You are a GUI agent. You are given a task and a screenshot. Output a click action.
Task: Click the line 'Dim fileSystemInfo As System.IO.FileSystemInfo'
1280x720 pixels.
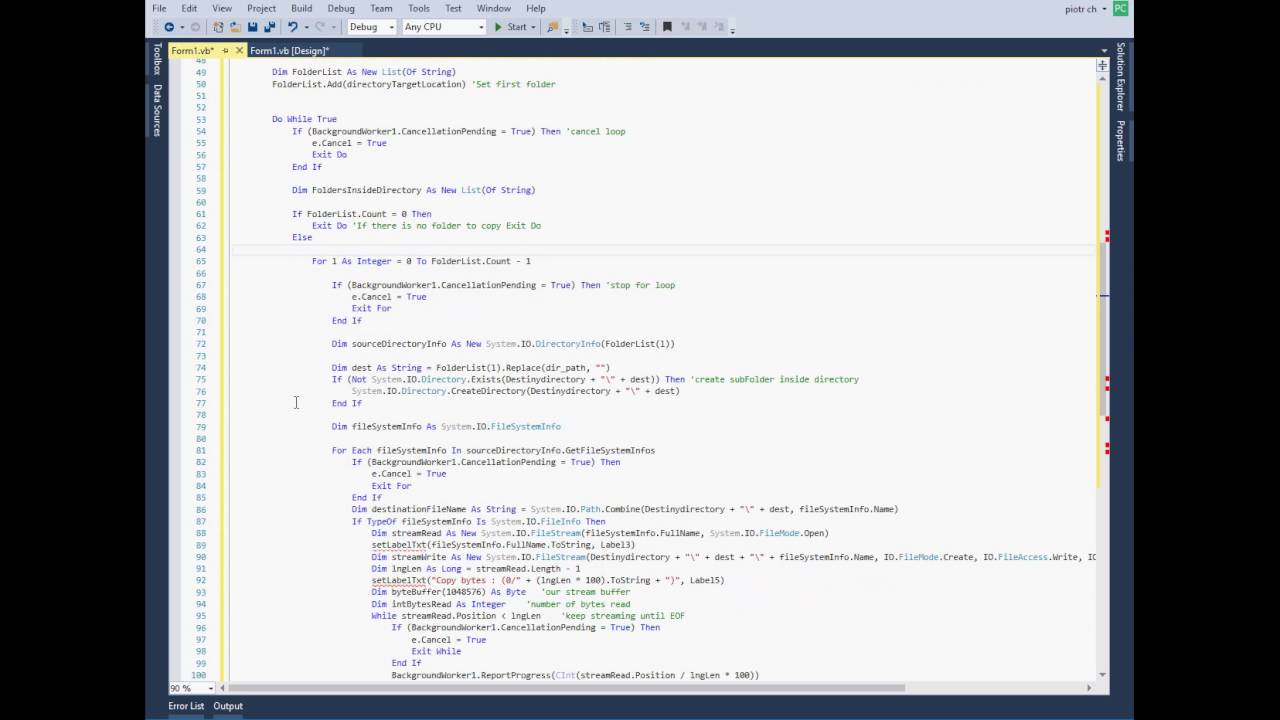(446, 427)
